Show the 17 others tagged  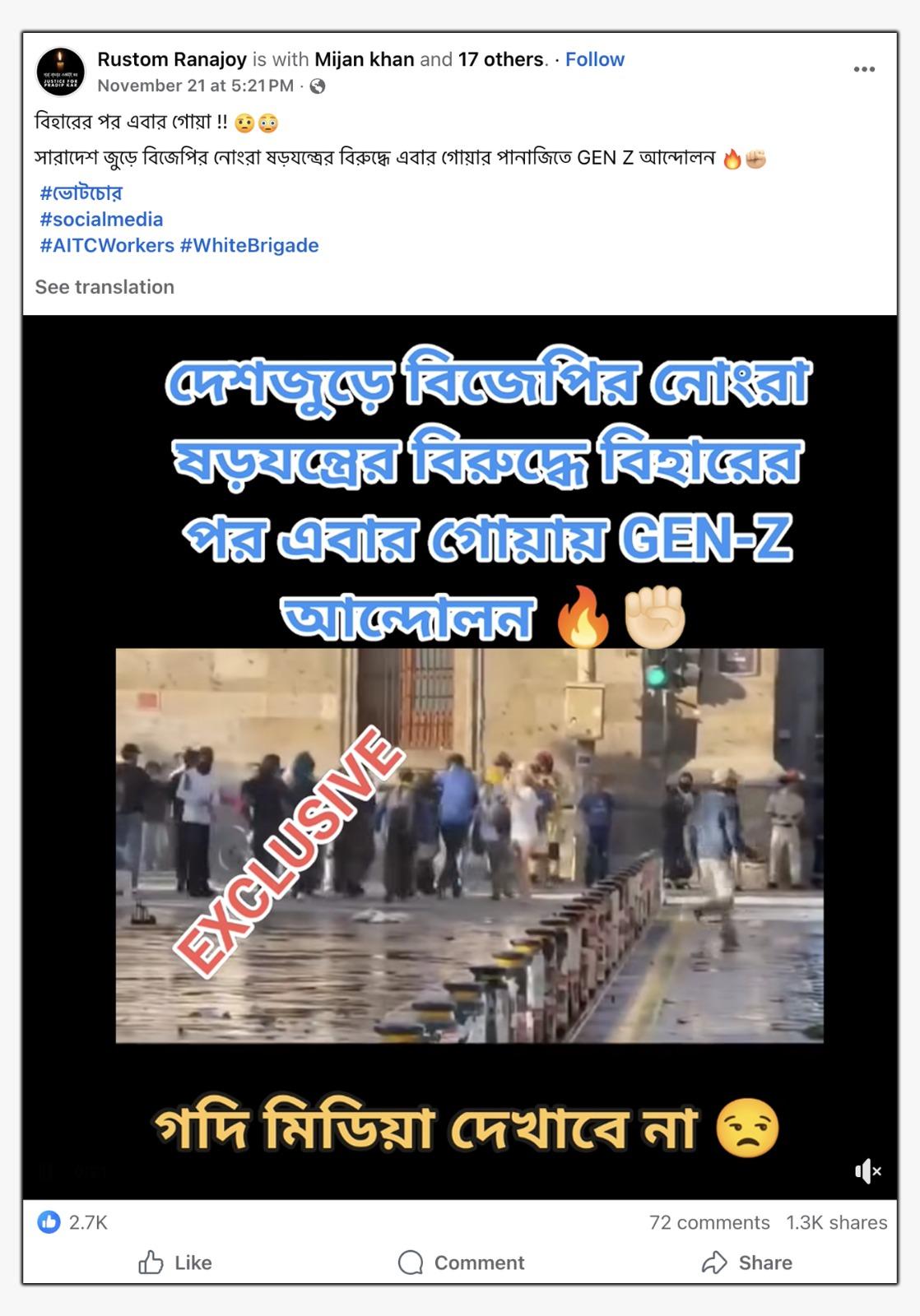[x=501, y=59]
